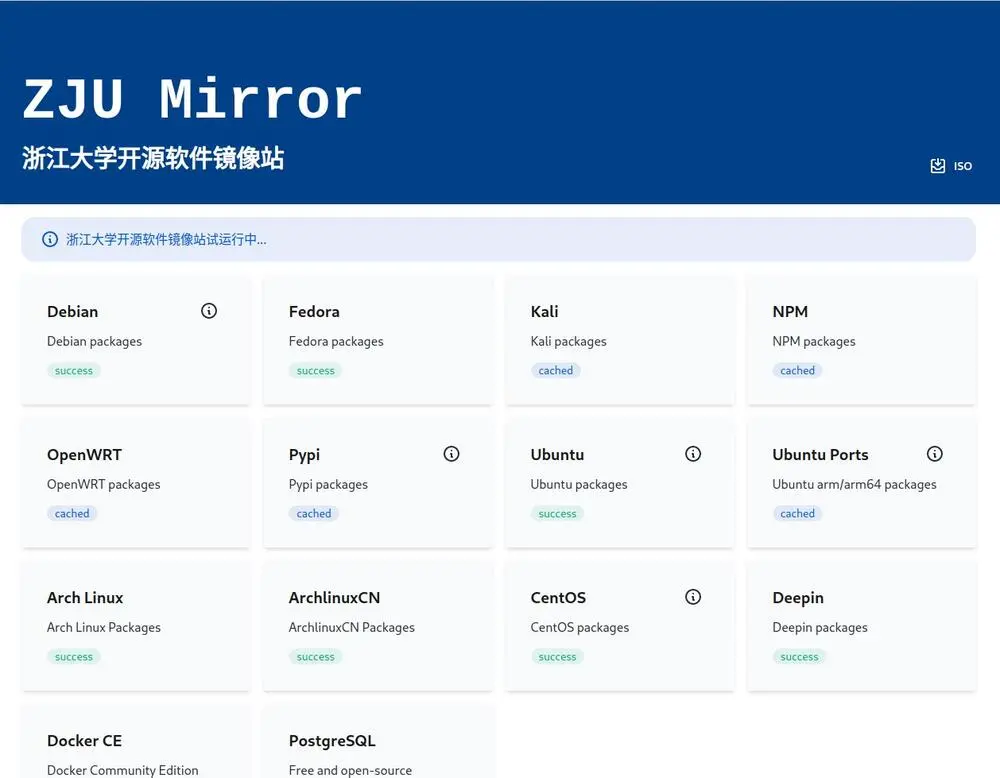Screen dimensions: 1000x778
Task: Open the PostgreSQL mirror card
Action: coord(332,741)
